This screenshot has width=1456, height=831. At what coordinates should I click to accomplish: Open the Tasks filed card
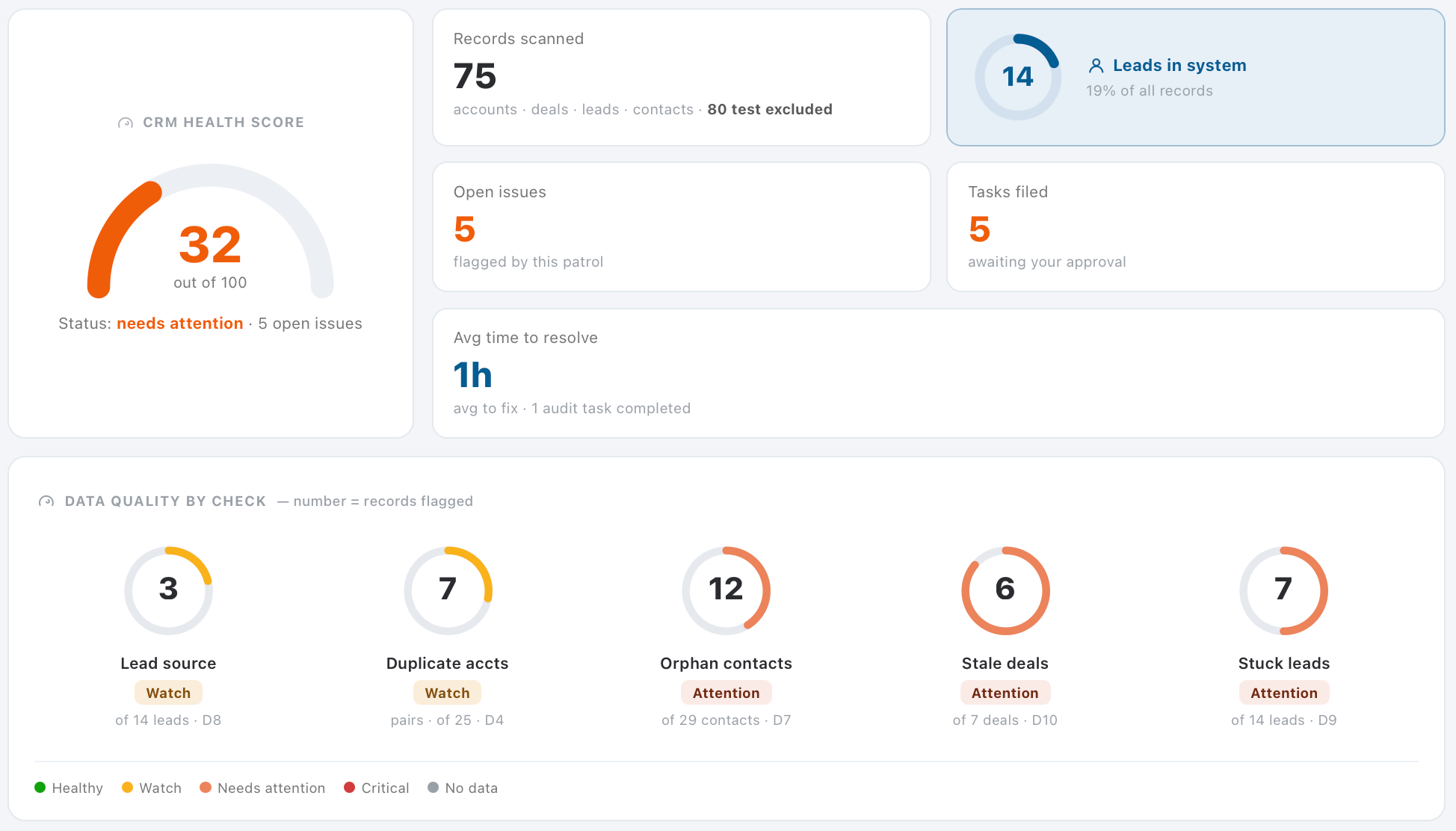tap(1195, 226)
